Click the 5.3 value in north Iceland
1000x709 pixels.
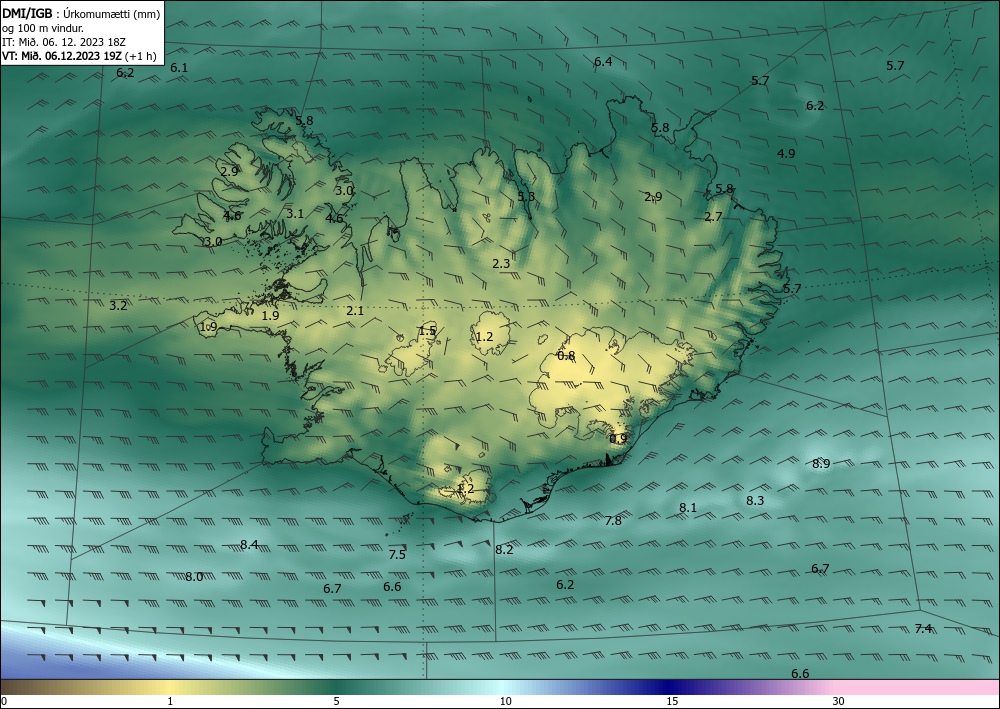(526, 196)
